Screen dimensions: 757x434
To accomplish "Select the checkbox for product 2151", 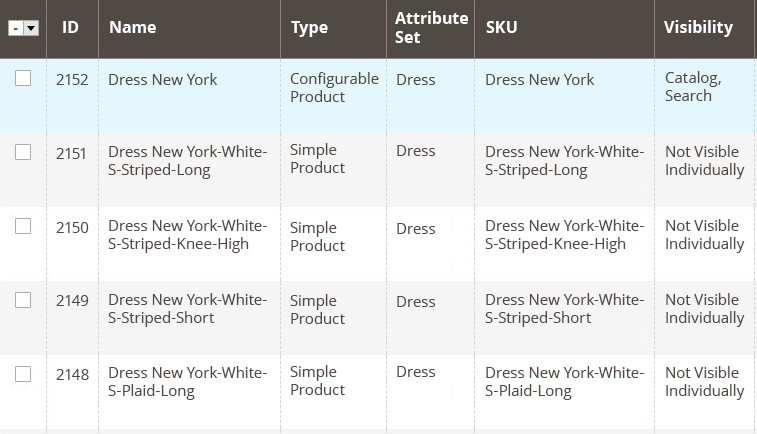I will point(23,152).
